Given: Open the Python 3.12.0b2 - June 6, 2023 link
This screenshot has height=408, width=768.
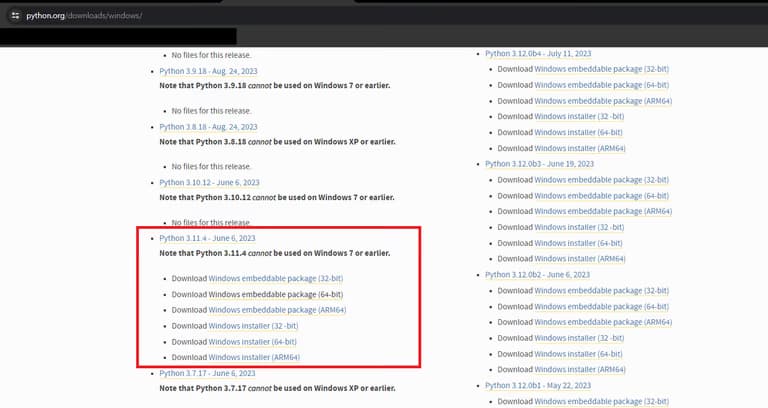Looking at the screenshot, I should click(537, 274).
